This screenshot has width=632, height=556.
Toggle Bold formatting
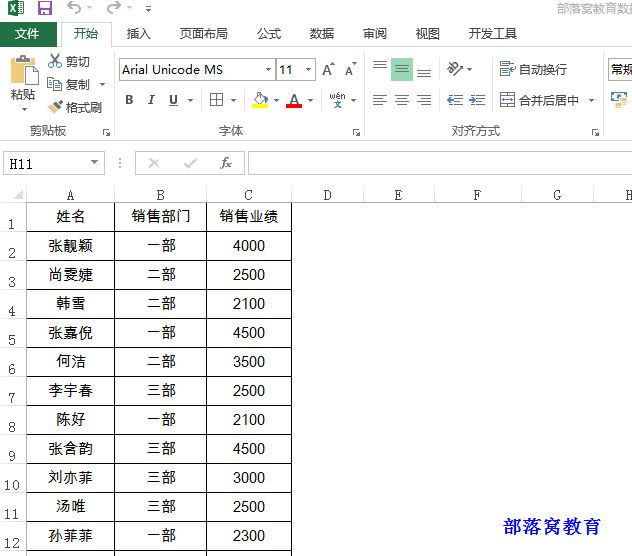[x=129, y=100]
